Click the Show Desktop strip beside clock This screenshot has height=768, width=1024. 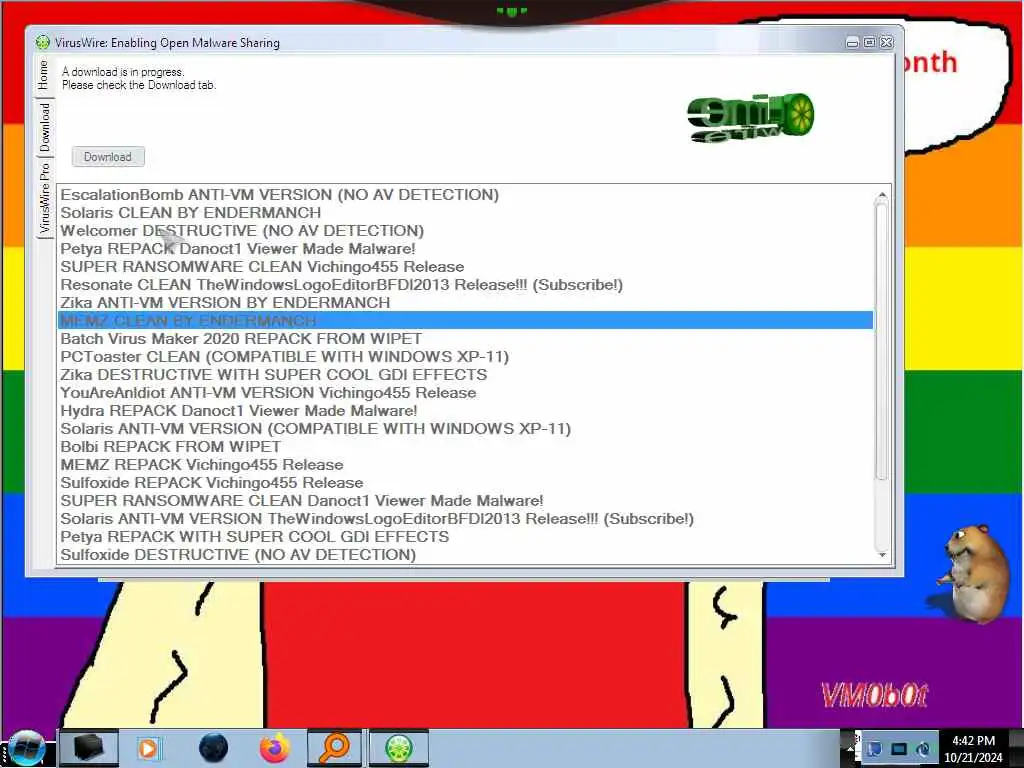click(x=1017, y=748)
